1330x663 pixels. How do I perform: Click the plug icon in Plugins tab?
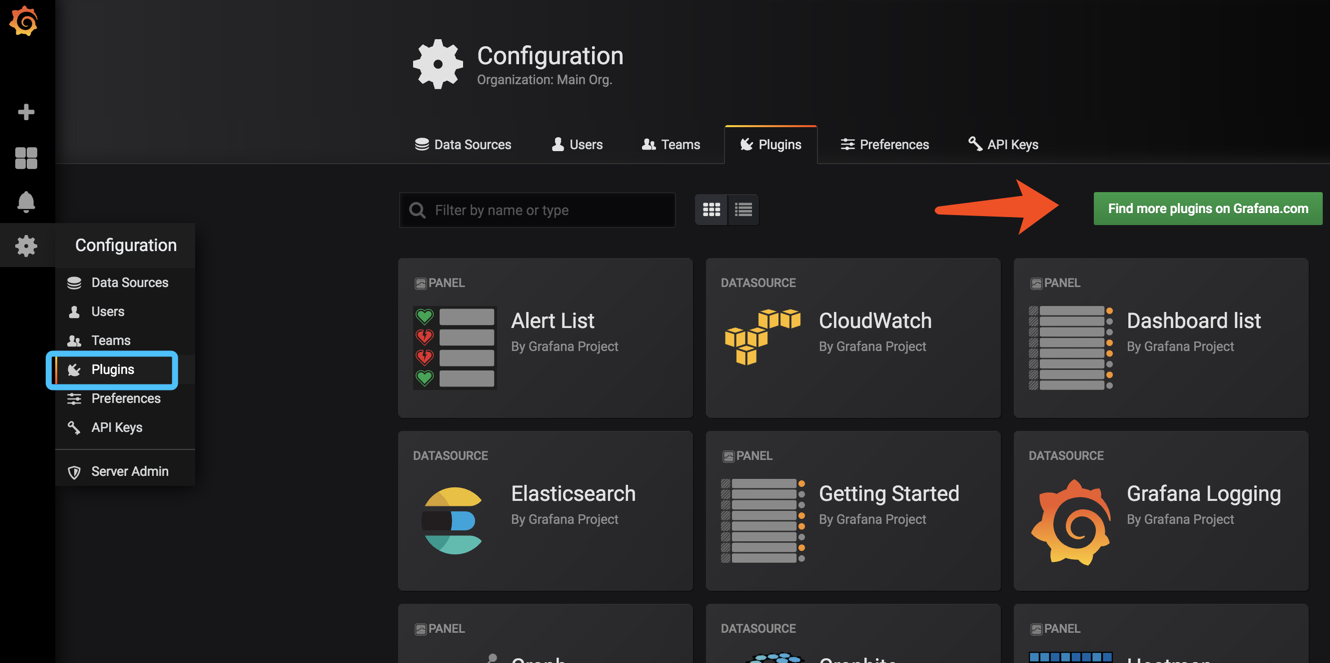point(746,144)
